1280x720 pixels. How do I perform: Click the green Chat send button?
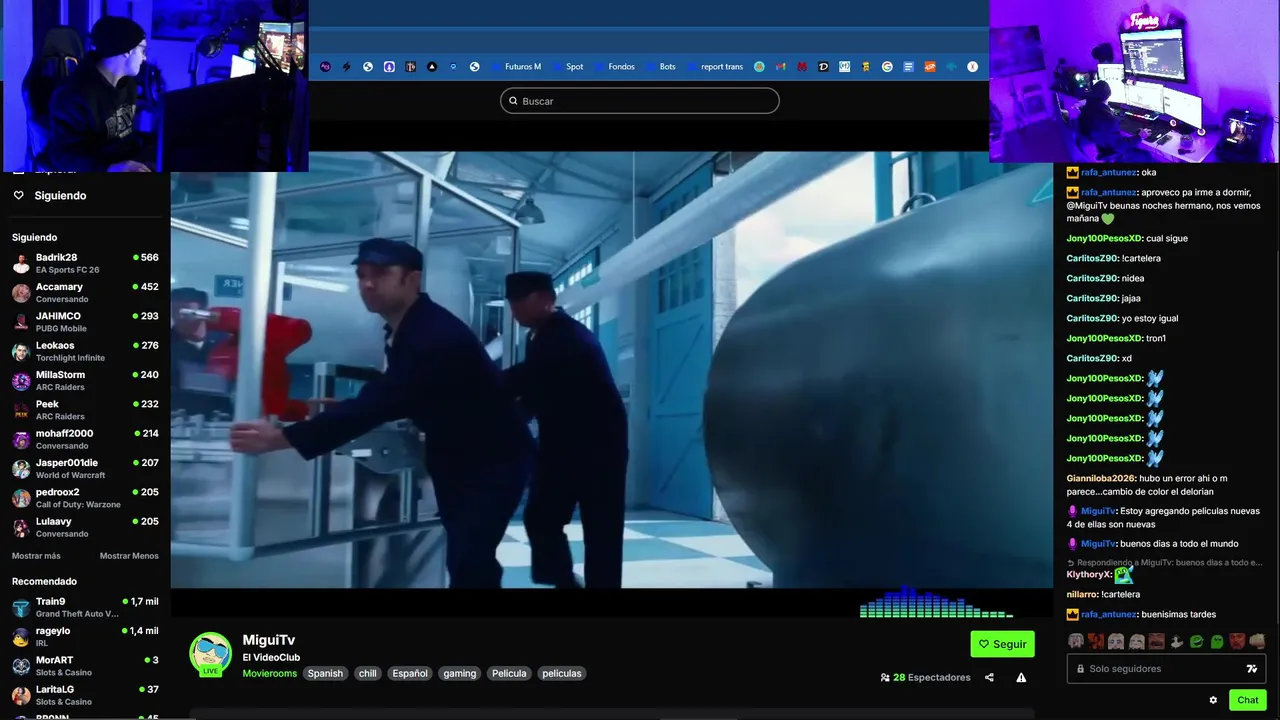coord(1248,700)
